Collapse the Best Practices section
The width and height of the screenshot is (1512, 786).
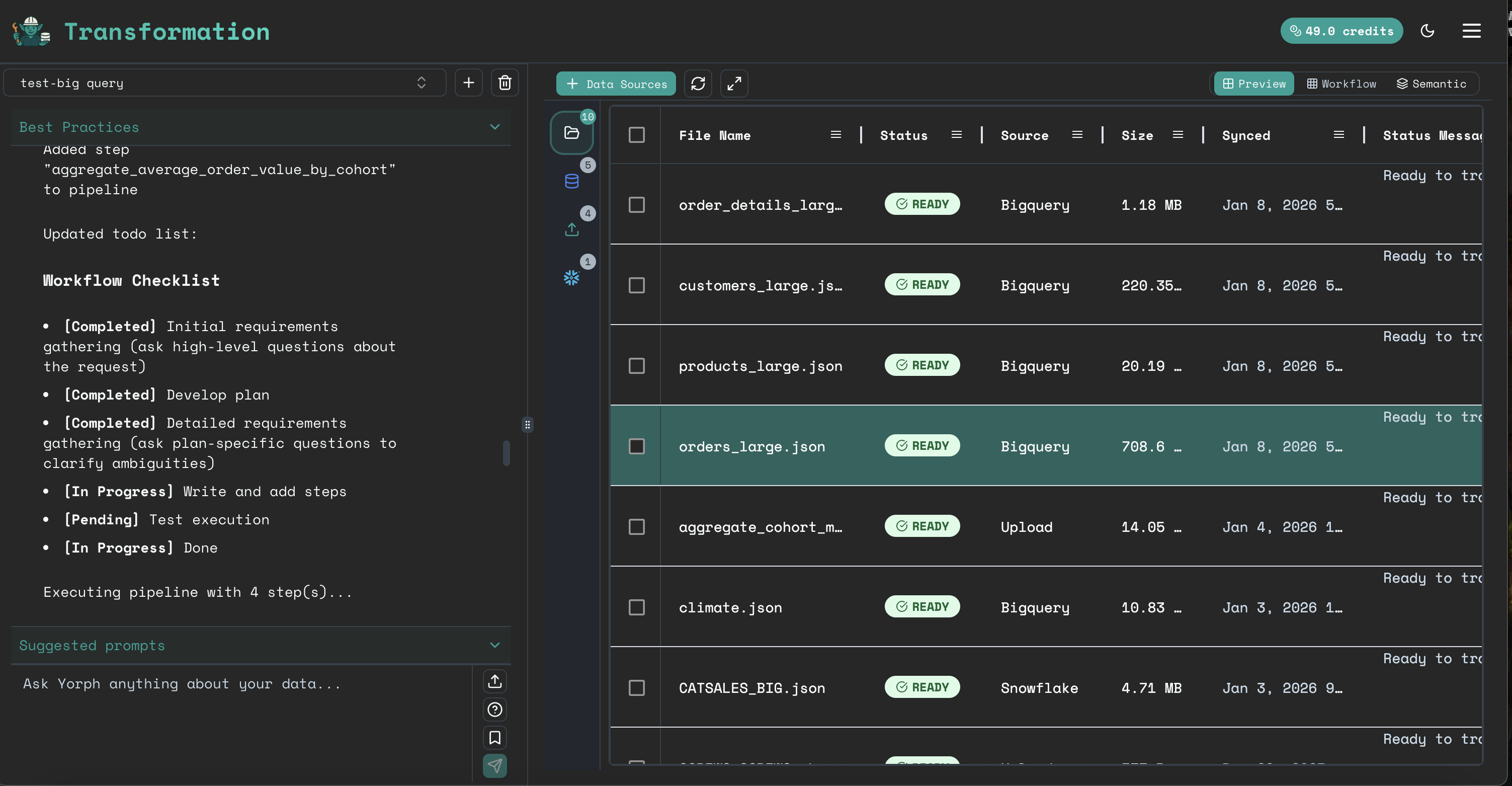(x=495, y=127)
